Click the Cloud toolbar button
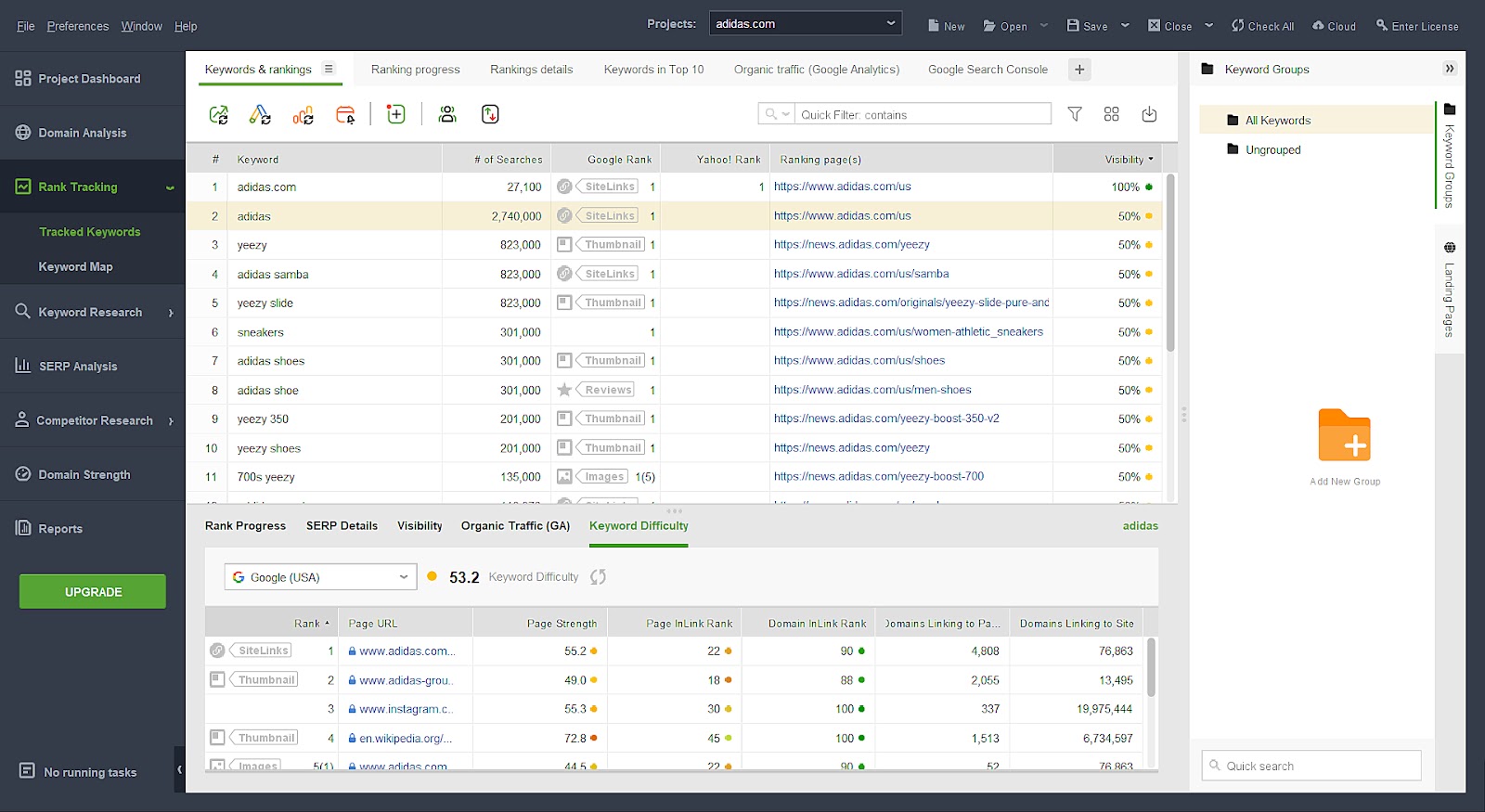 click(x=1334, y=26)
